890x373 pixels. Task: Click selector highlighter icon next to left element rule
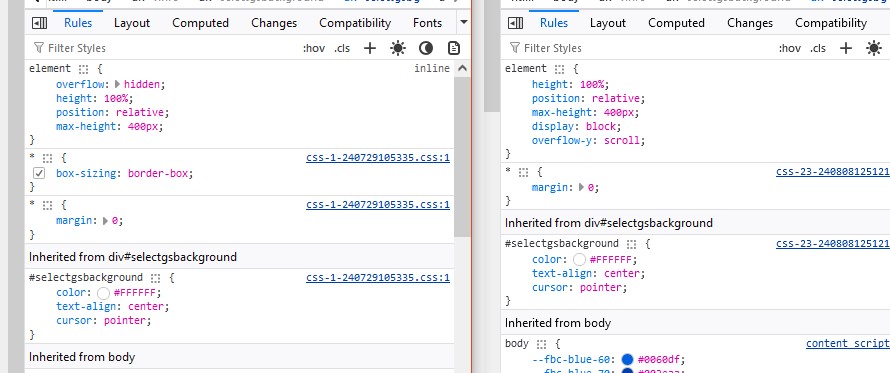coord(83,69)
